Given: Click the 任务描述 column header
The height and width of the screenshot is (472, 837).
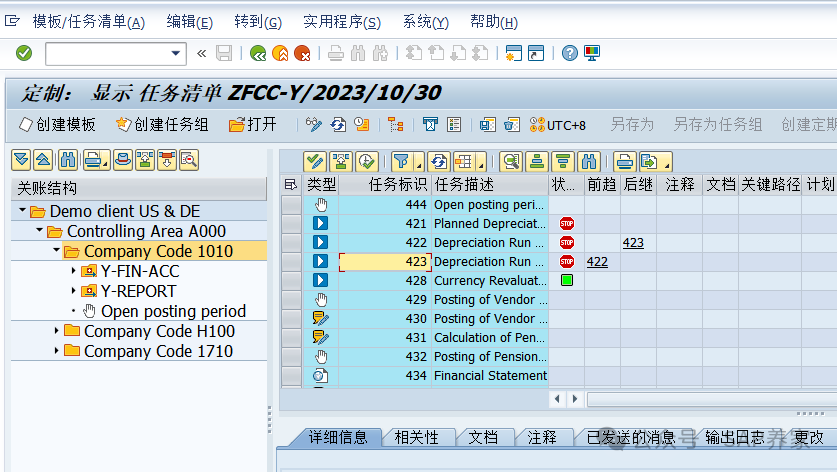Looking at the screenshot, I should click(x=489, y=185).
